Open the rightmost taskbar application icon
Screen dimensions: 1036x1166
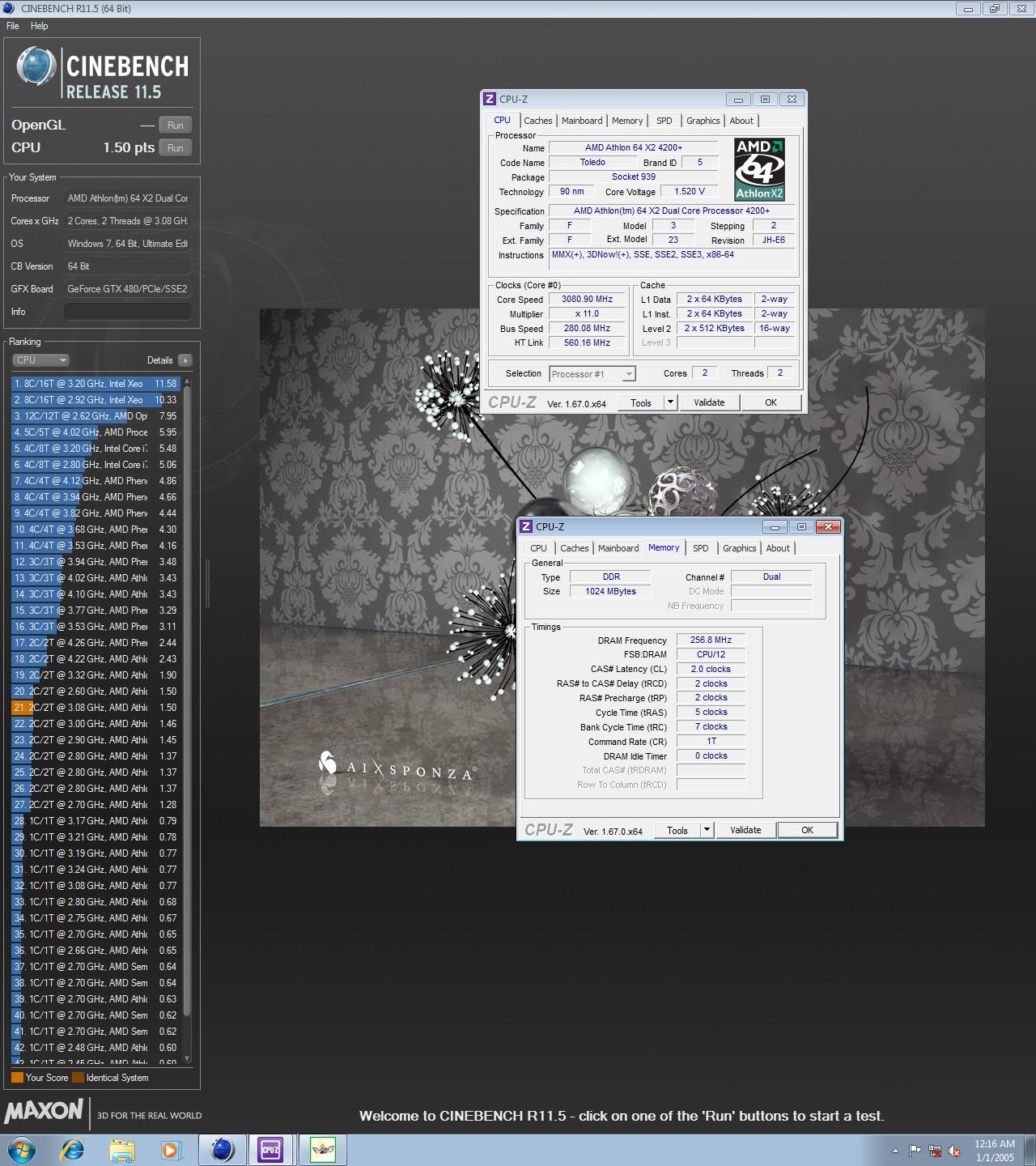(x=323, y=1150)
